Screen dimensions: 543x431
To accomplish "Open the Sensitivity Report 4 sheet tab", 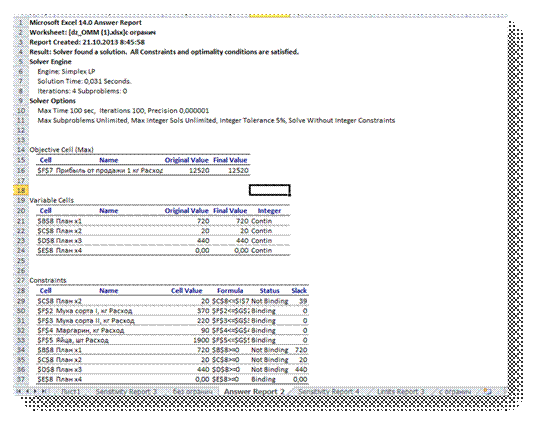I will (x=329, y=392).
